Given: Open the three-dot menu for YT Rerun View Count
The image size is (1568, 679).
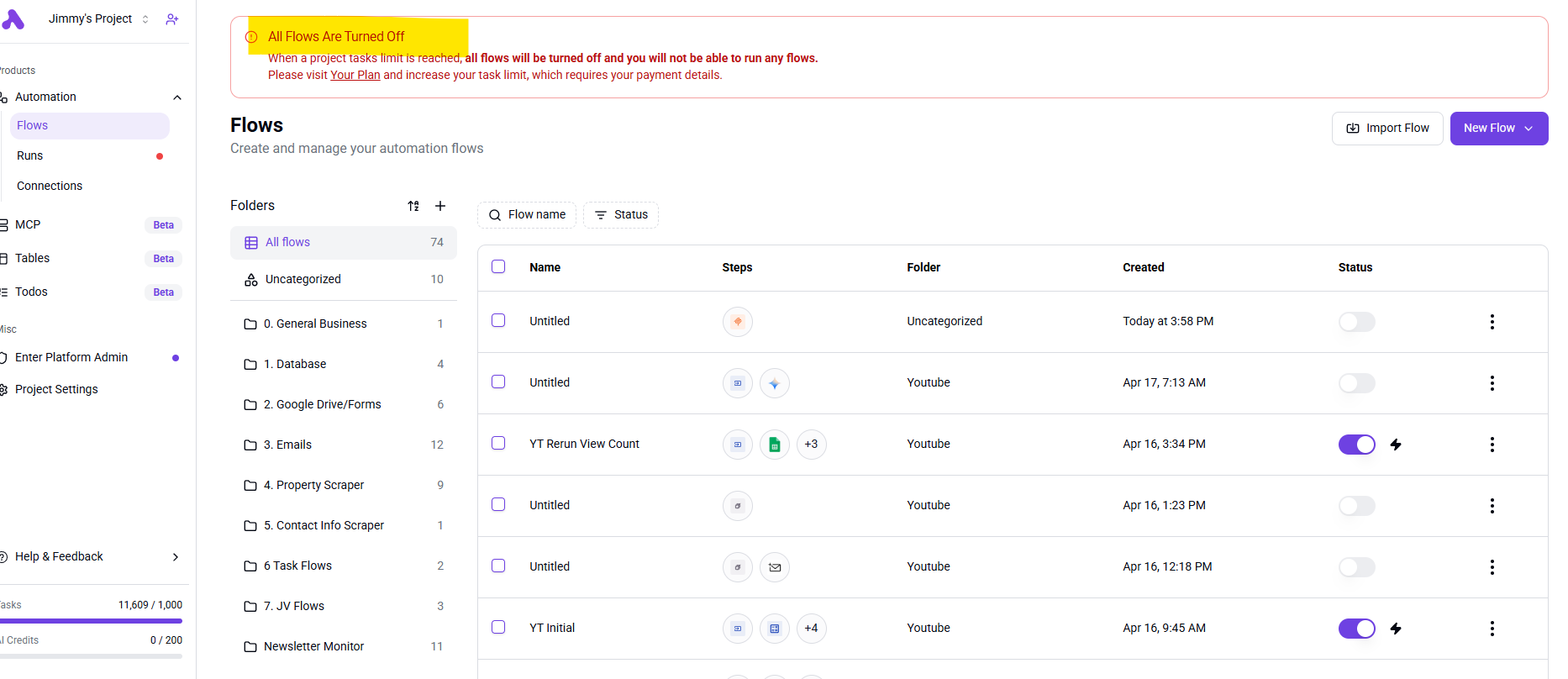Looking at the screenshot, I should point(1492,445).
